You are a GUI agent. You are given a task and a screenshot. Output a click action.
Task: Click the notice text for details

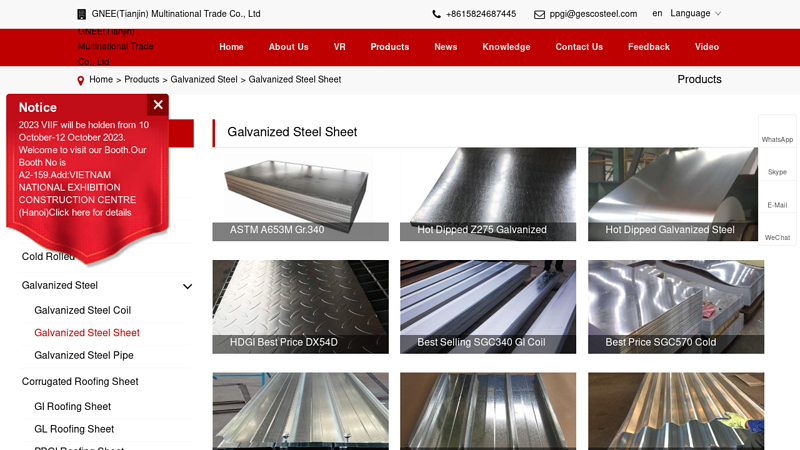(x=84, y=168)
